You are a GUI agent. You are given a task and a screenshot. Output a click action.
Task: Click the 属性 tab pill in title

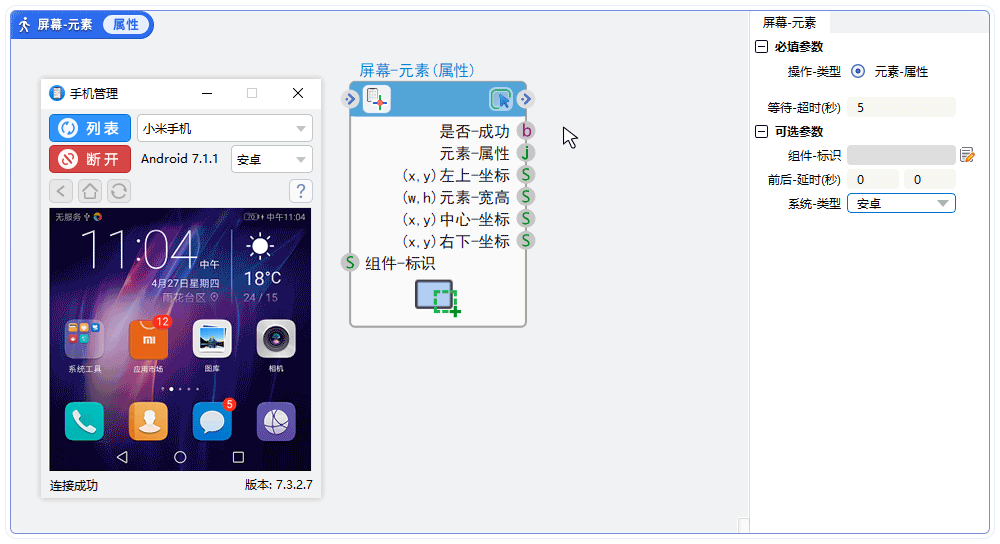(126, 24)
